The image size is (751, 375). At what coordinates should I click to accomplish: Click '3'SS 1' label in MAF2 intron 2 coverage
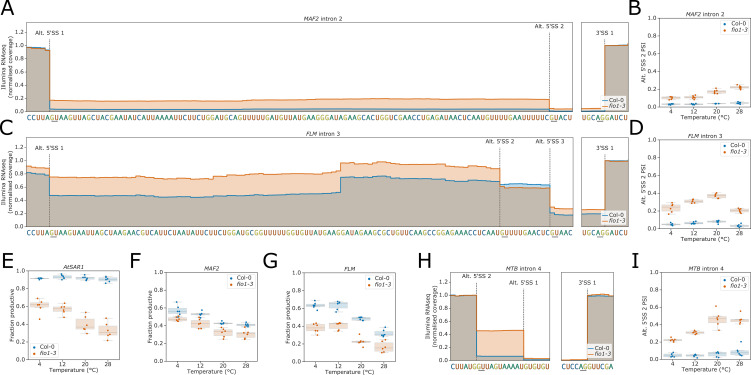coord(604,32)
